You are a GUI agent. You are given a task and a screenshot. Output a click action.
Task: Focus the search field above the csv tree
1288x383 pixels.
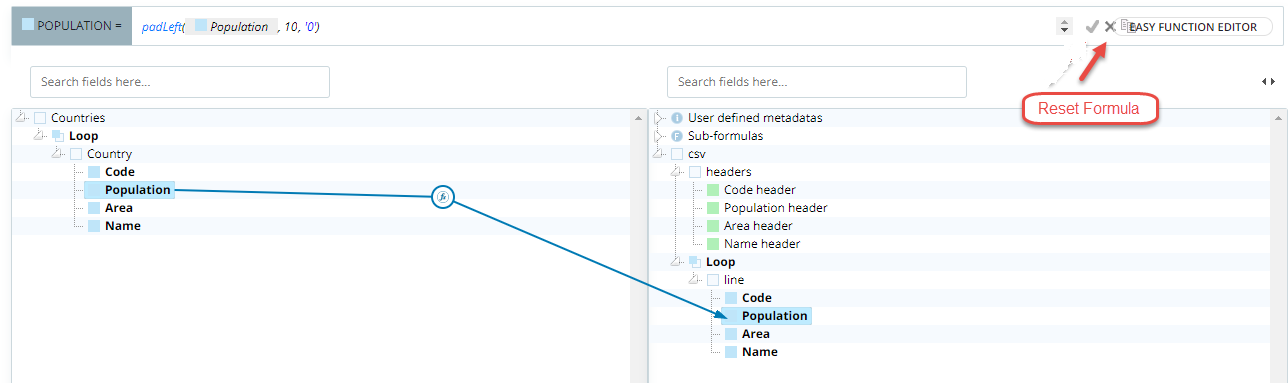[x=816, y=82]
